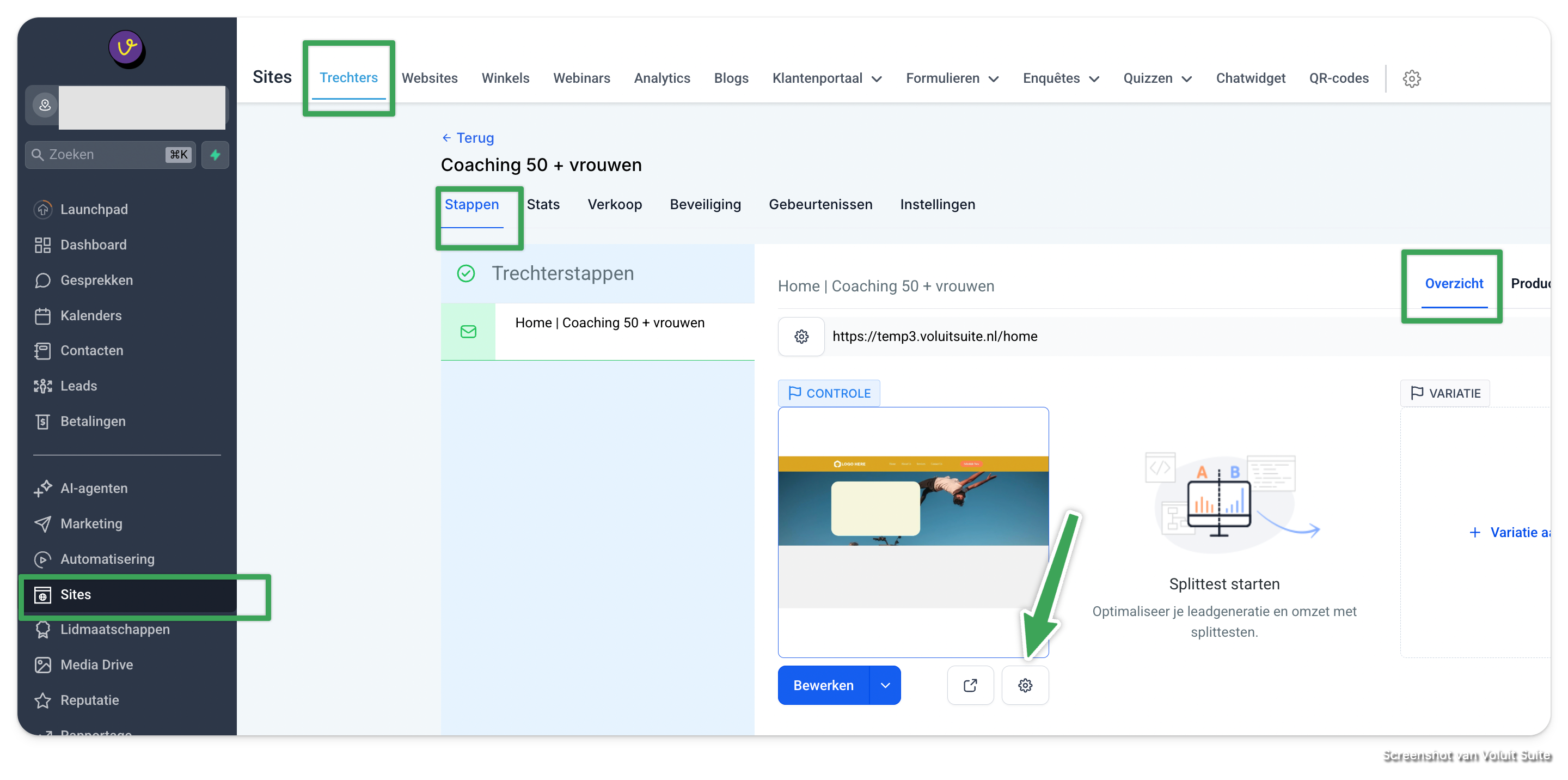Open AI-agenten in the sidebar
The height and width of the screenshot is (780, 1568).
coord(94,489)
